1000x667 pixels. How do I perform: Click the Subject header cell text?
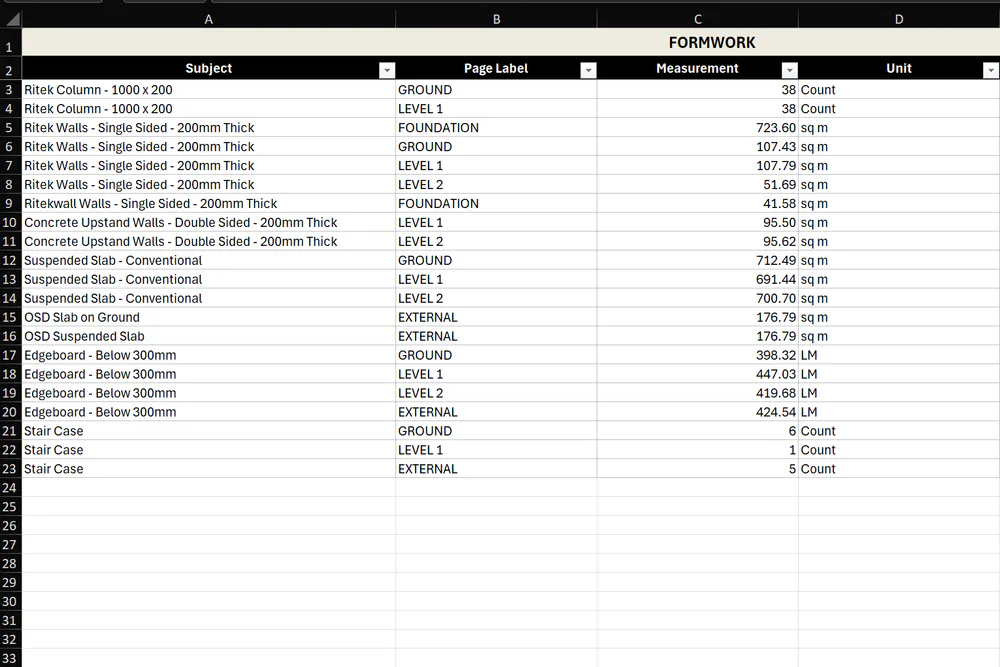[x=209, y=68]
